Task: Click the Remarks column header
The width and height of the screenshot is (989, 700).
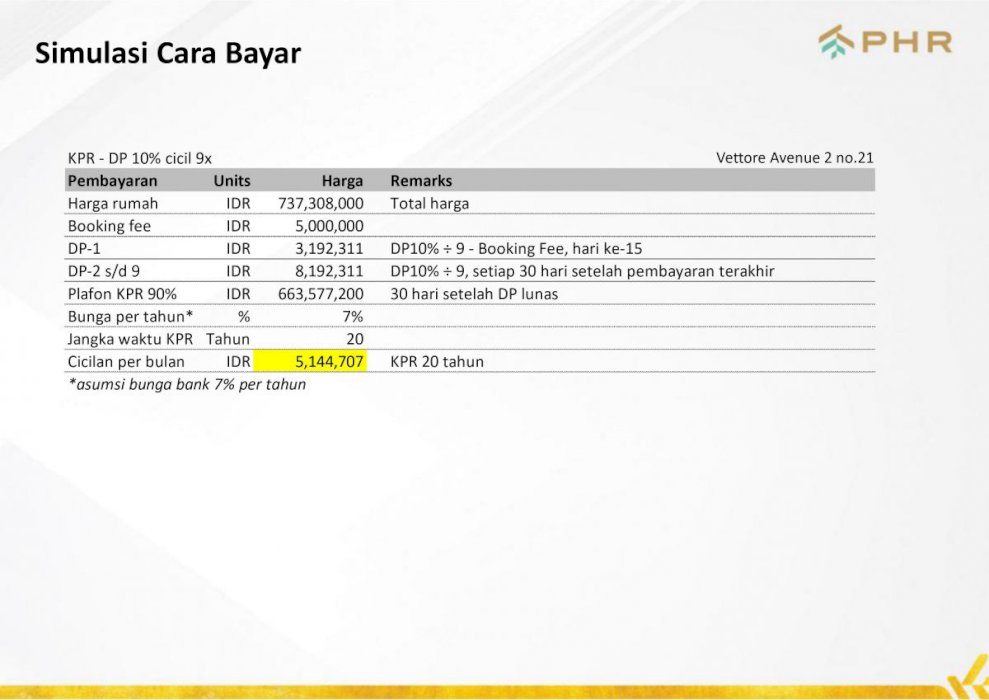Action: click(421, 181)
